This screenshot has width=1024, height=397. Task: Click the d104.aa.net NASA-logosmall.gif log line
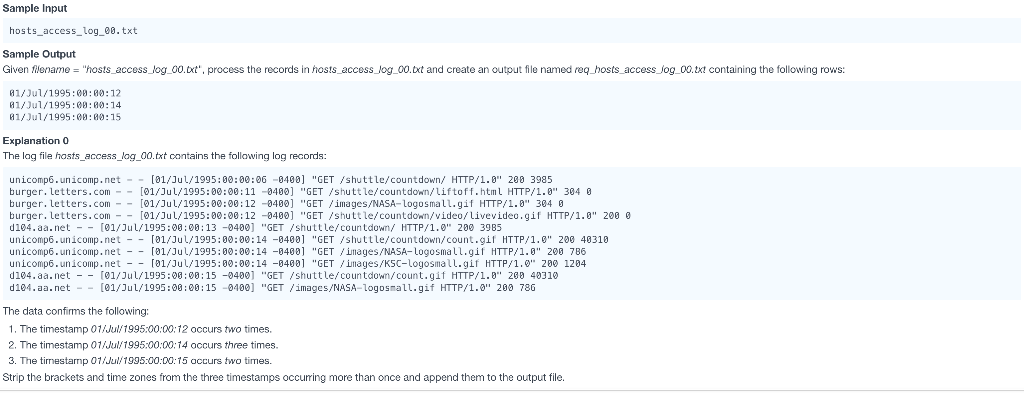point(272,288)
